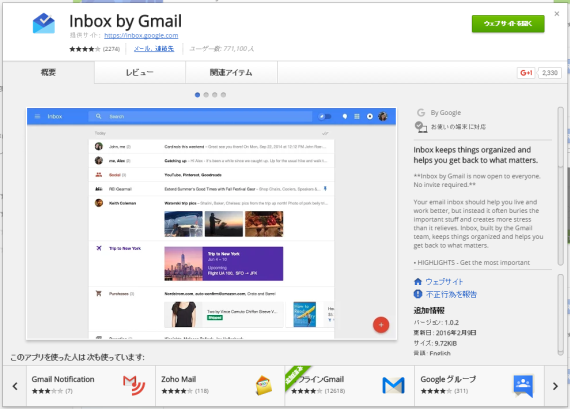This screenshot has height=409, width=570.
Task: Open the ウェブサイト website link
Action: point(444,282)
